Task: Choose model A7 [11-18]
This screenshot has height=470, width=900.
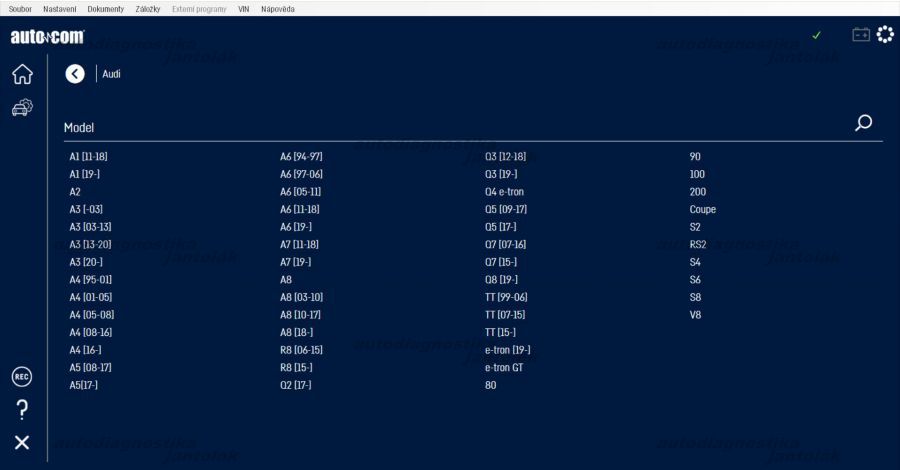Action: (x=299, y=244)
